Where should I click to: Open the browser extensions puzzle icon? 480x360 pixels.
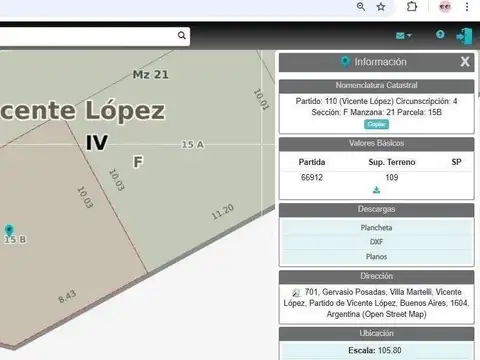click(412, 7)
